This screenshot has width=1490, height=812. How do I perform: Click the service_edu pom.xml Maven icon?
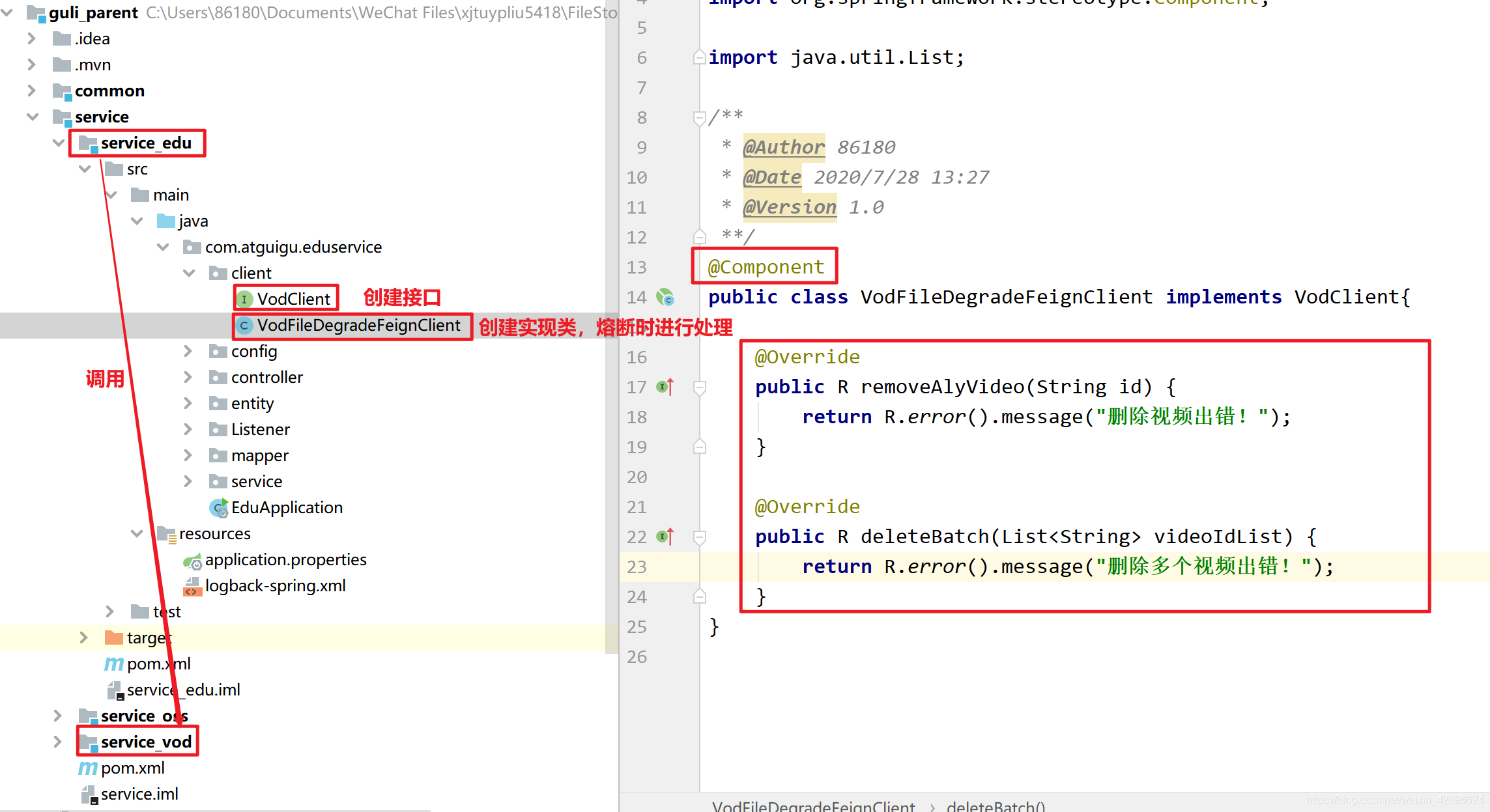tap(114, 664)
